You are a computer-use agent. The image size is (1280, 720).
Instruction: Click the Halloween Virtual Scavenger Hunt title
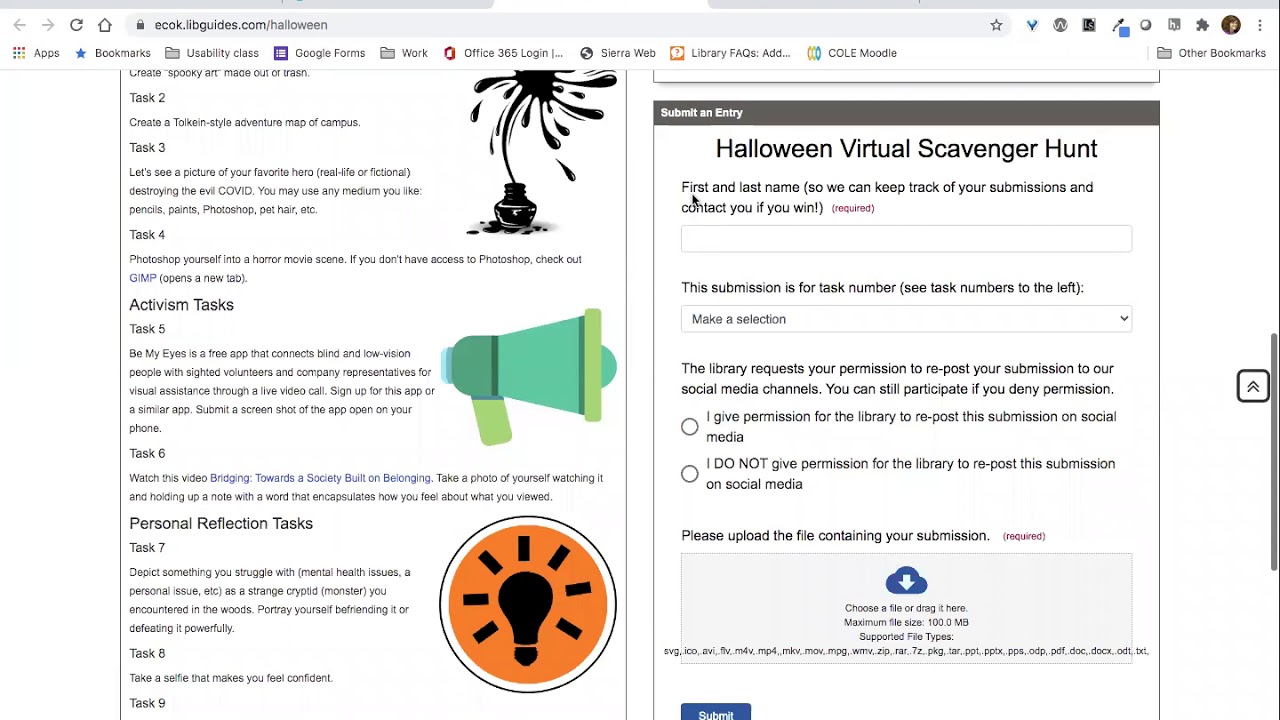tap(906, 149)
